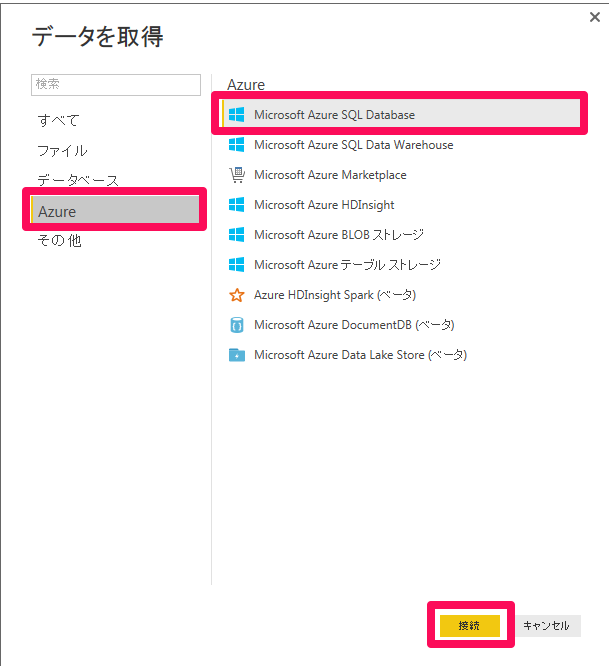
Task: Click the yellow 接続 button
Action: click(x=469, y=626)
